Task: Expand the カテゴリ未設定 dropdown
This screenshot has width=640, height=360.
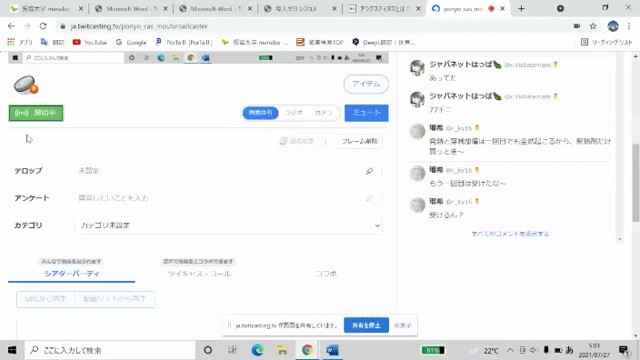Action: [229, 225]
